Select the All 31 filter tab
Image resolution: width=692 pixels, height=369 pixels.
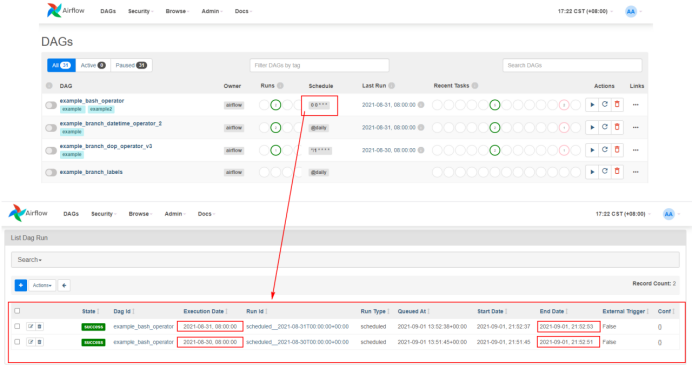click(x=61, y=65)
